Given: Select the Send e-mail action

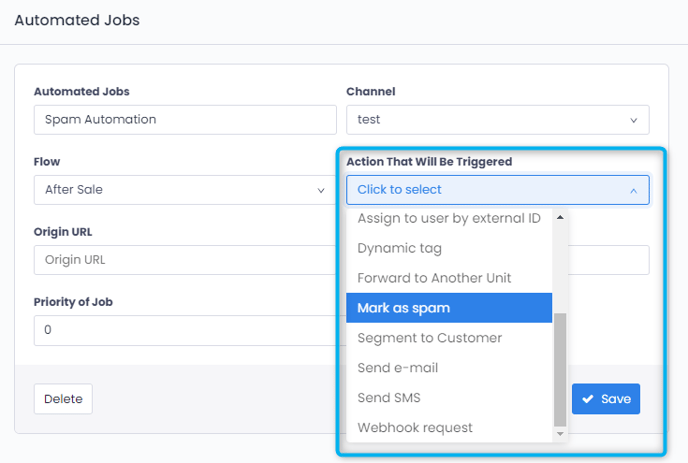Looking at the screenshot, I should tap(449, 368).
